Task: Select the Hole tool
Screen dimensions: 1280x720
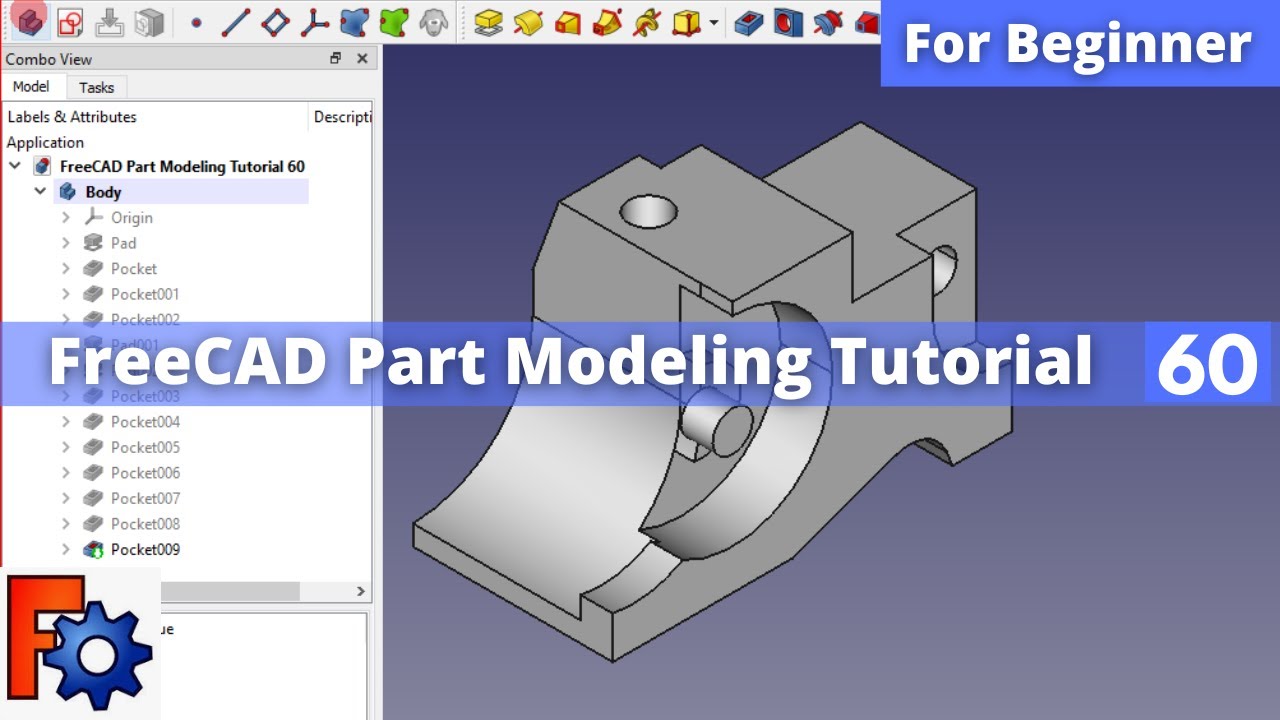Action: coord(788,22)
